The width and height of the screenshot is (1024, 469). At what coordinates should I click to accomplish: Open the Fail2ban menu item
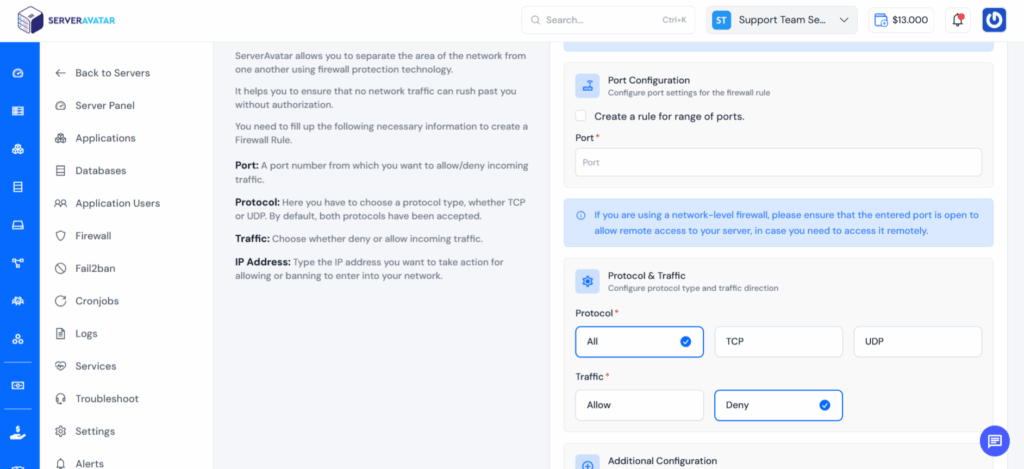coord(97,269)
